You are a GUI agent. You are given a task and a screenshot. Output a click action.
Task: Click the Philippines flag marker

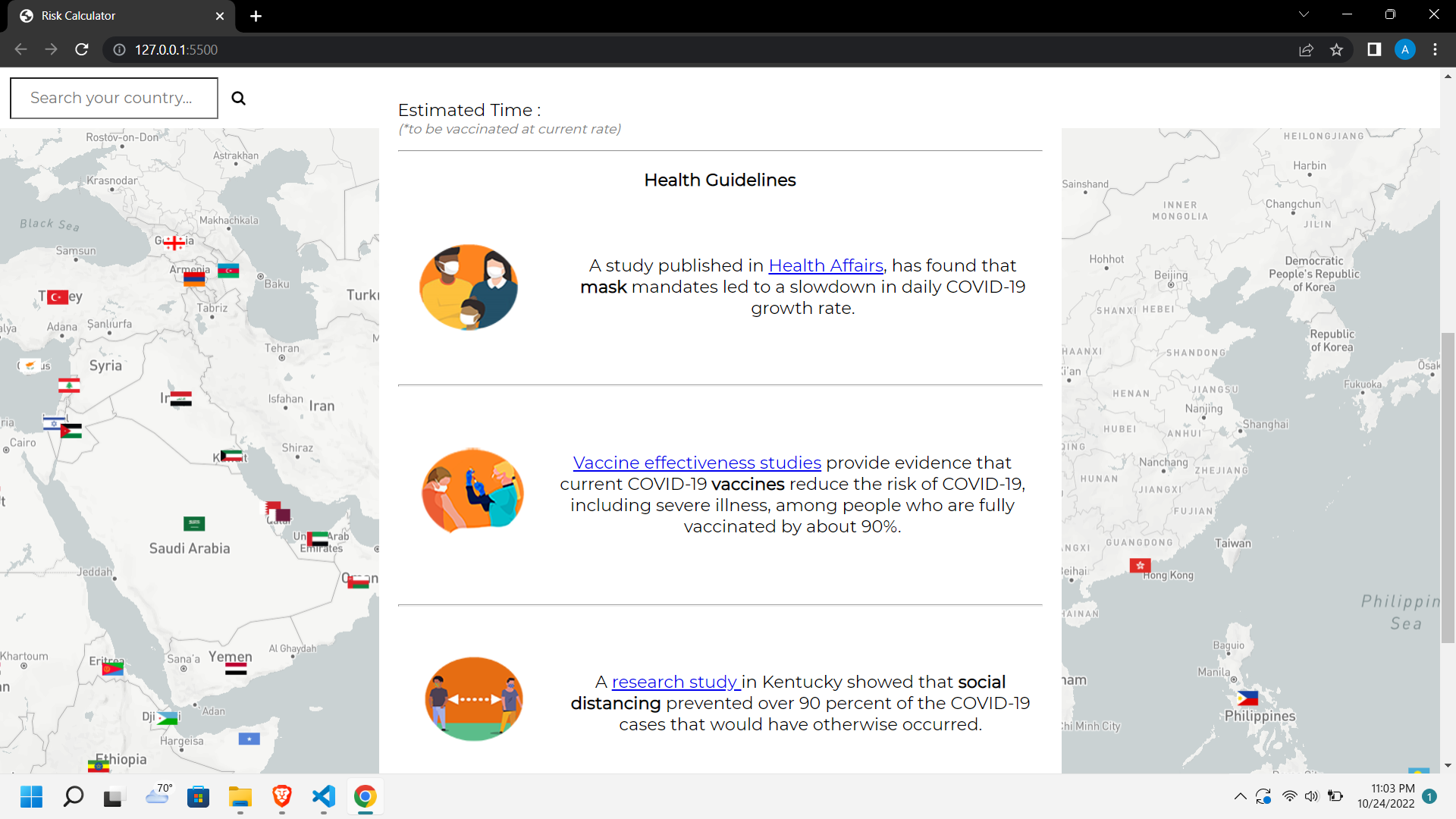click(1247, 698)
